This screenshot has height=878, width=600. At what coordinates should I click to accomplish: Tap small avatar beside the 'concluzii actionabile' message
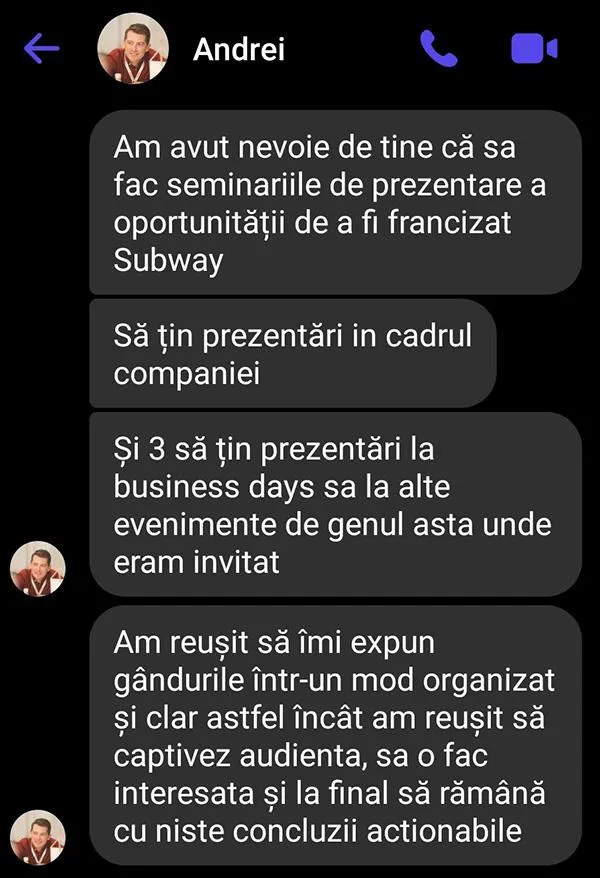point(38,838)
